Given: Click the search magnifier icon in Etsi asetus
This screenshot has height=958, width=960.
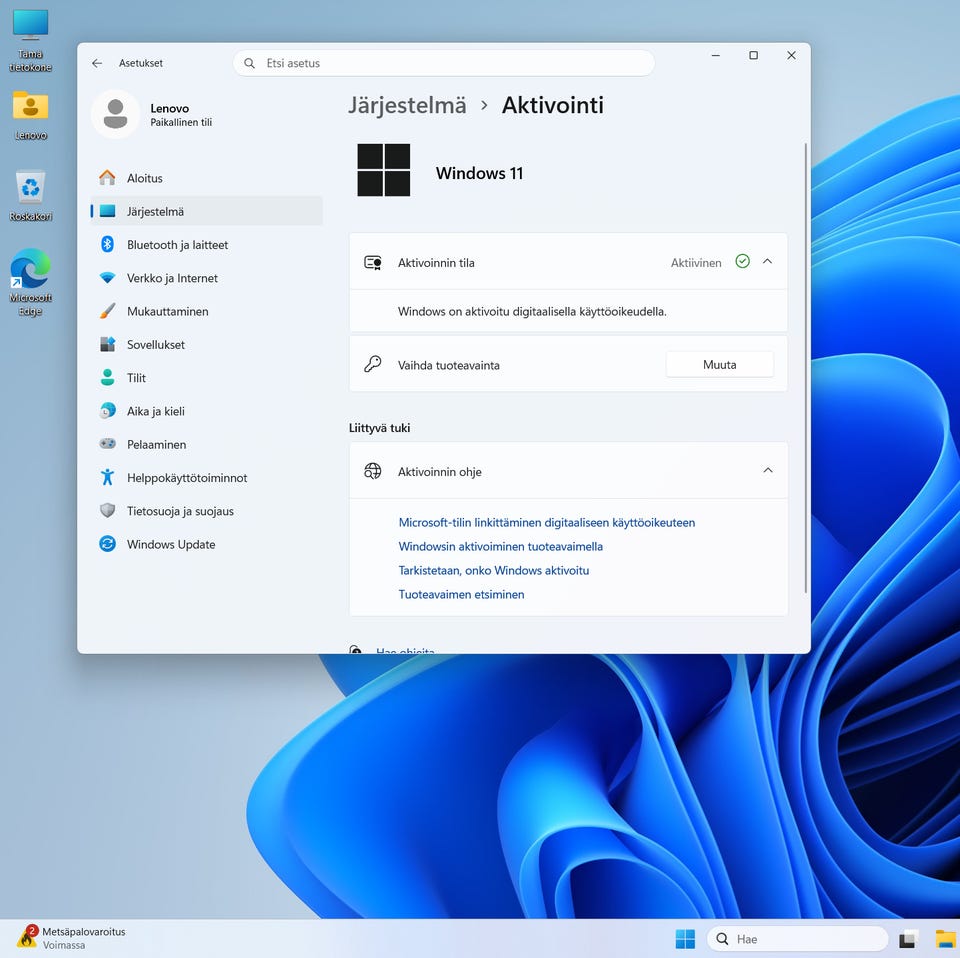Looking at the screenshot, I should click(x=249, y=63).
